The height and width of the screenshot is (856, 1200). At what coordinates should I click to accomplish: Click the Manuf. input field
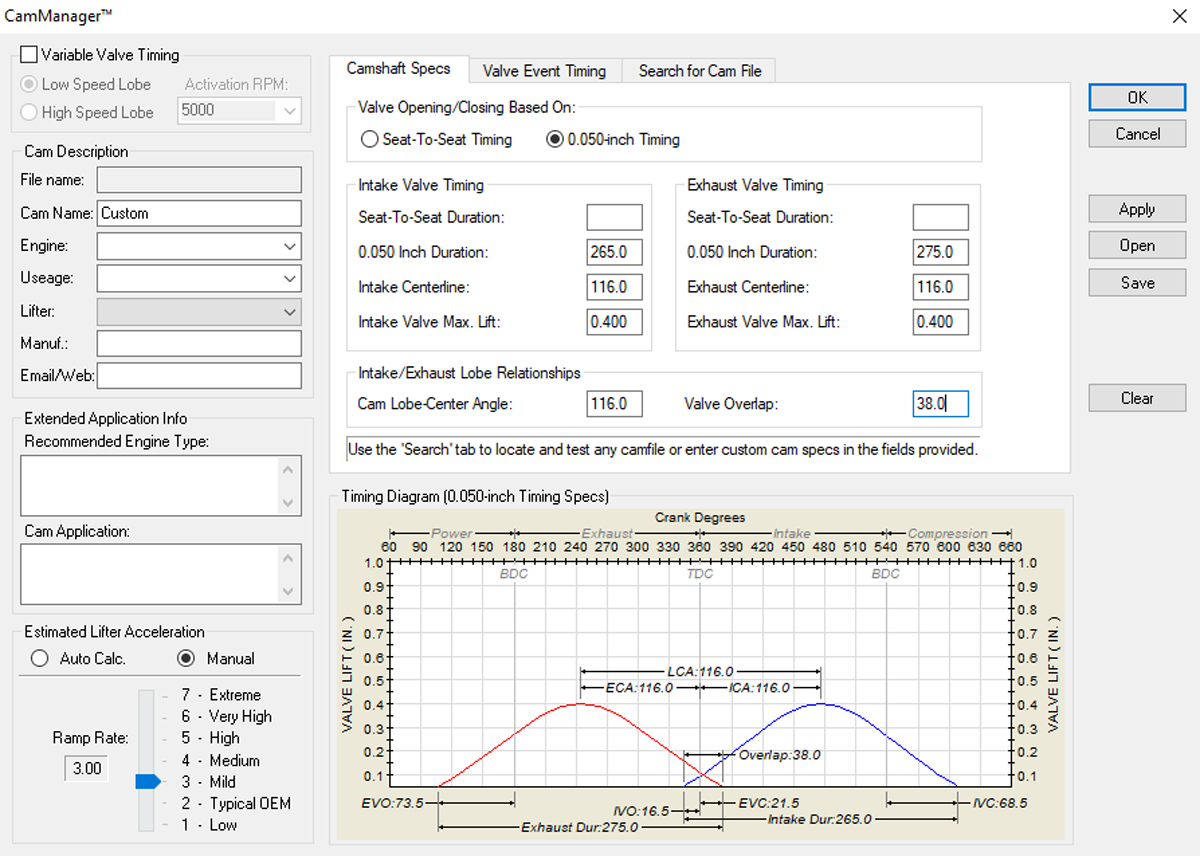[x=199, y=344]
